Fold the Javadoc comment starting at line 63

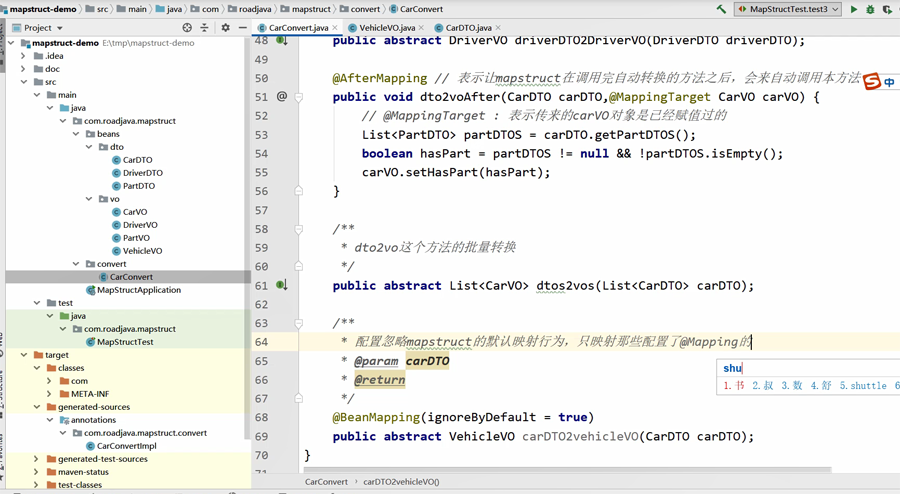(298, 323)
